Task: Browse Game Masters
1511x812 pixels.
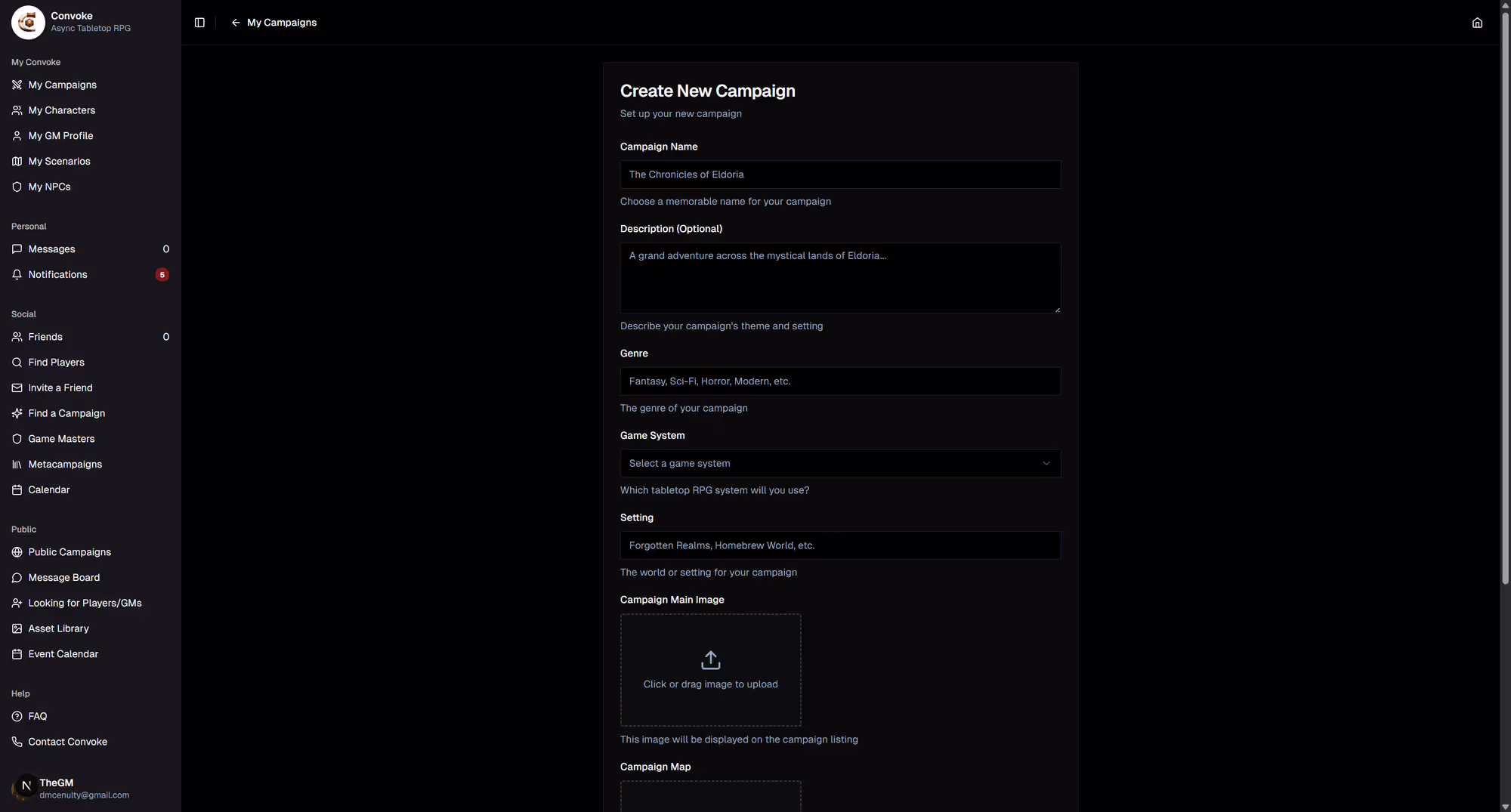Action: coord(90,439)
